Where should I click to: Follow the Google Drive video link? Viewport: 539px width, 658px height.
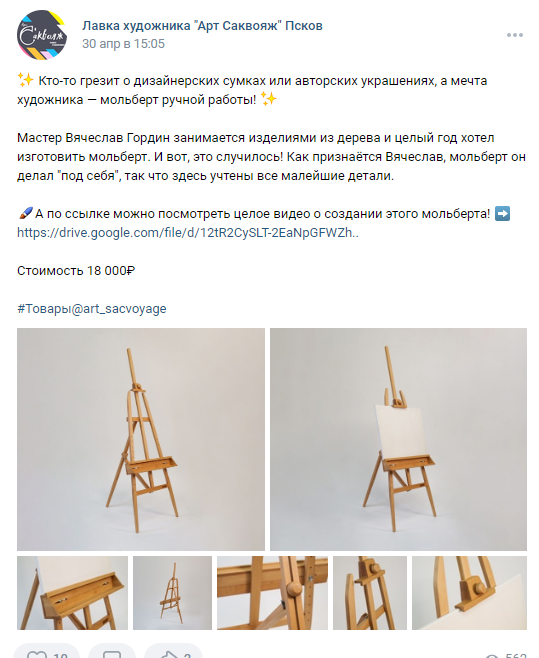pos(188,232)
